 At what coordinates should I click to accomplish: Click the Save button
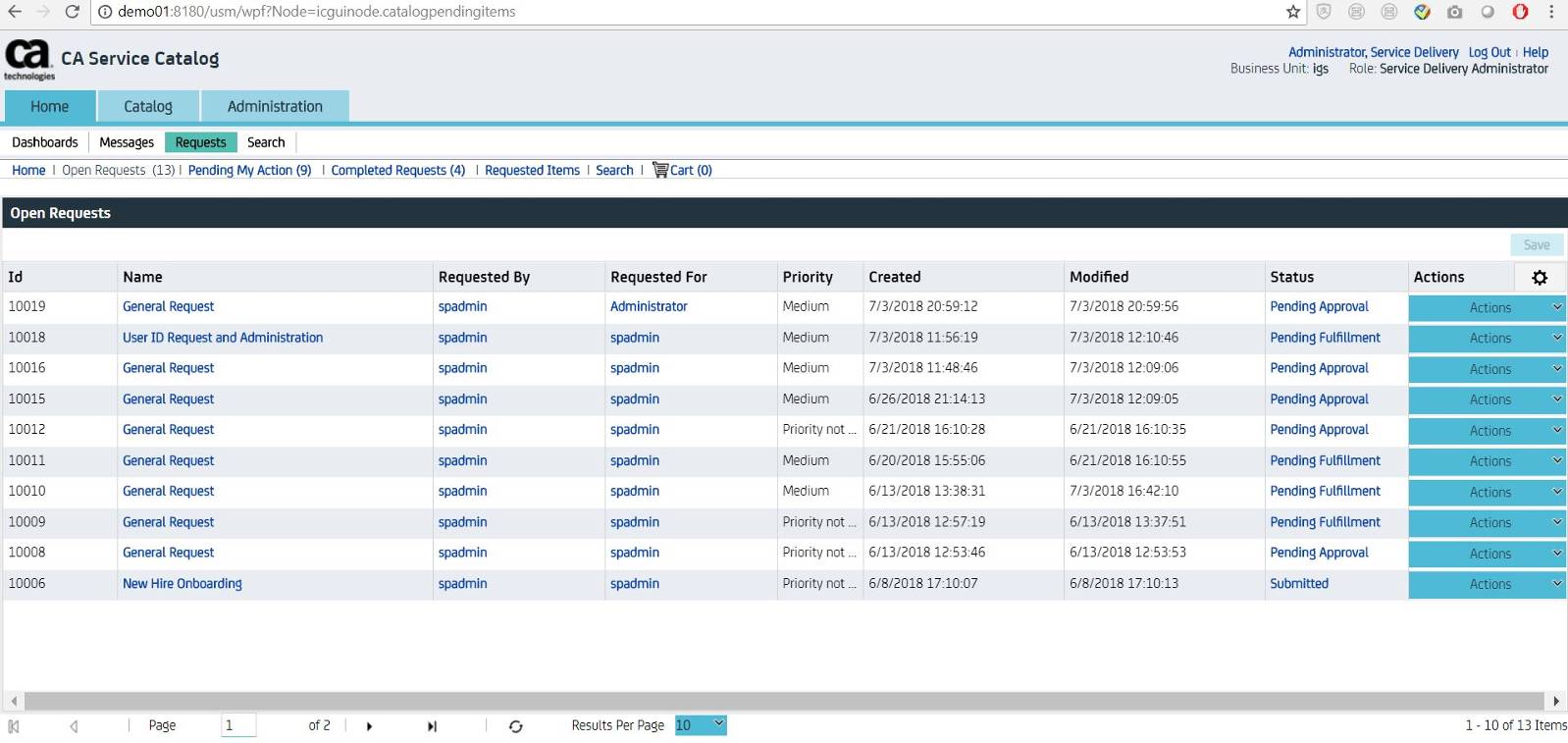coord(1537,245)
